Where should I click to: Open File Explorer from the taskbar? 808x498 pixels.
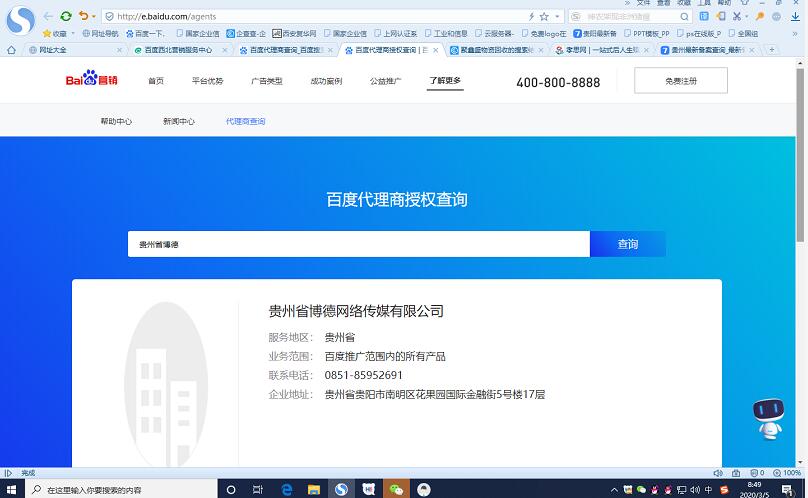(x=314, y=490)
